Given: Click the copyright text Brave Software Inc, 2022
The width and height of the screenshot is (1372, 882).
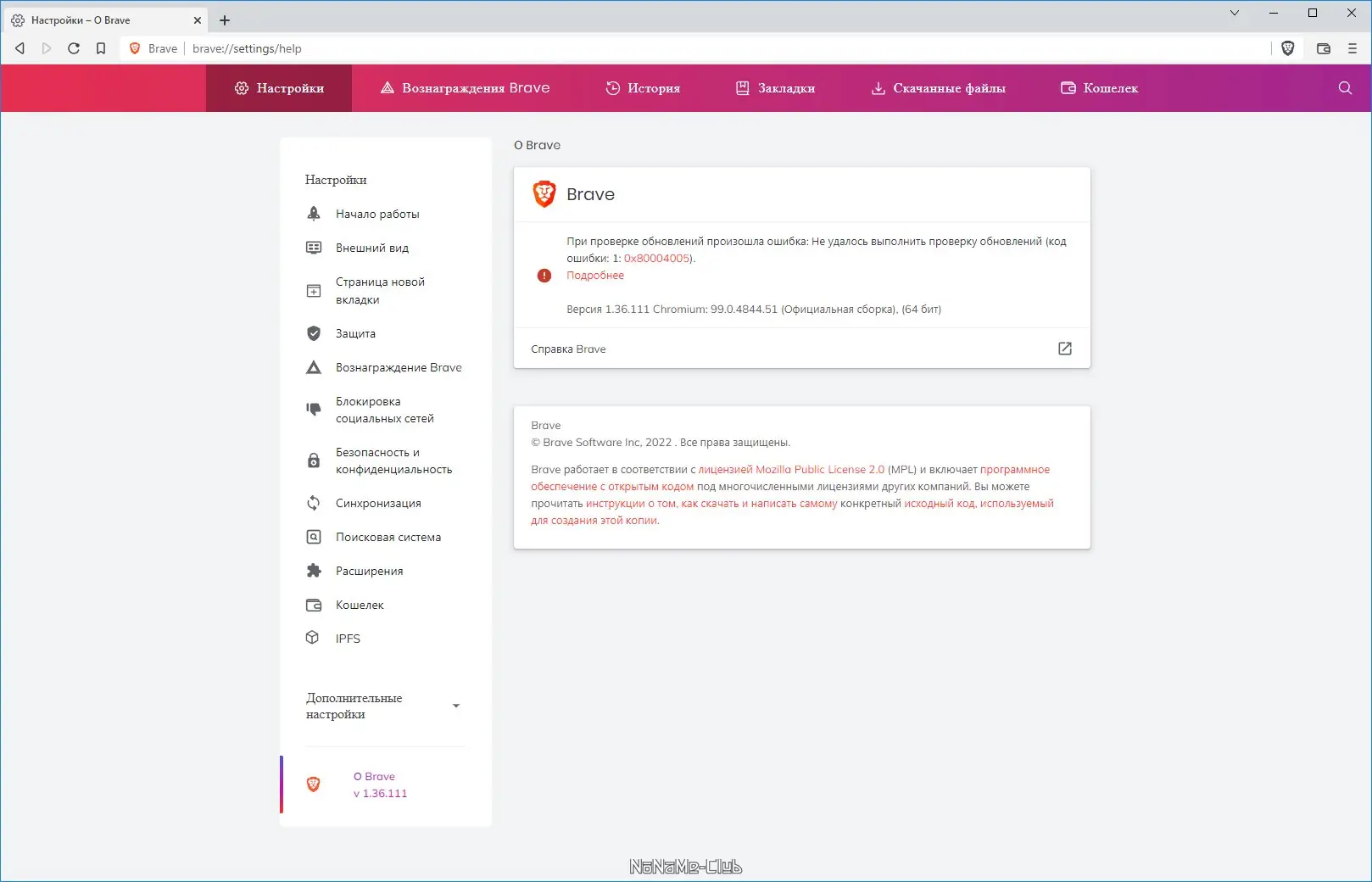Looking at the screenshot, I should pos(661,443).
